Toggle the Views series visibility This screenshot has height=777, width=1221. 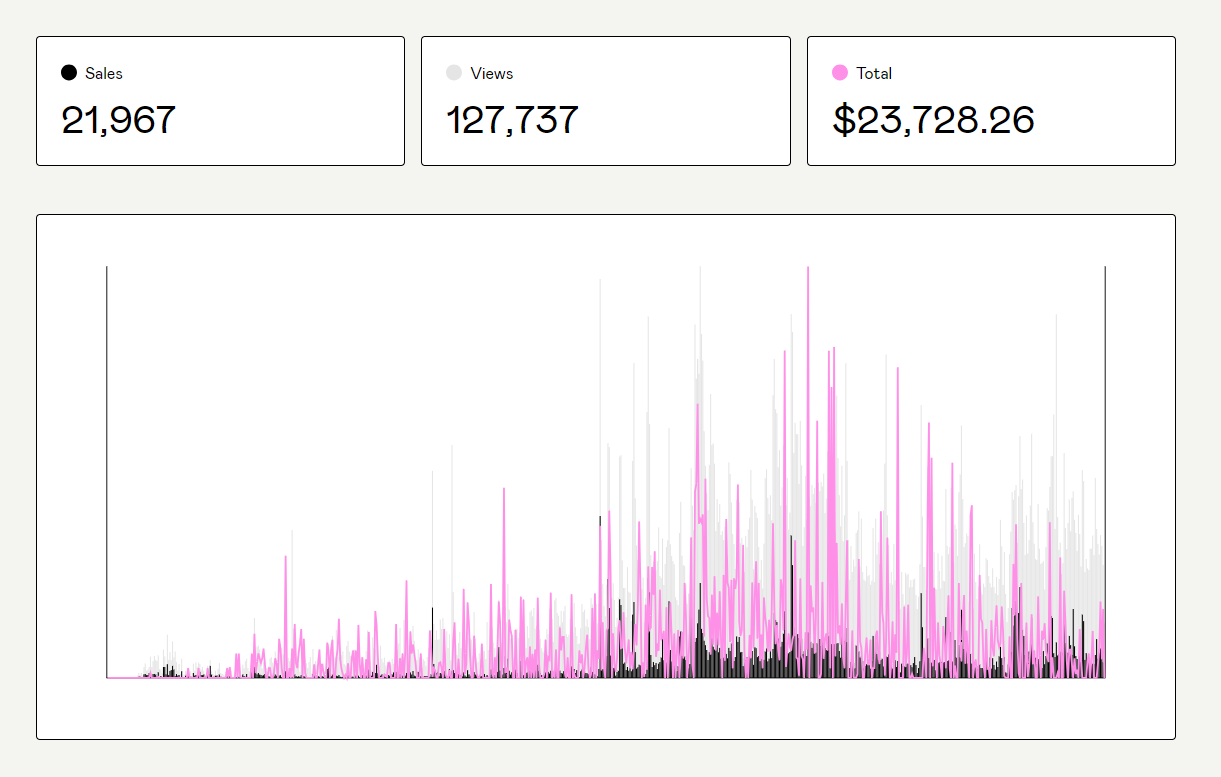tap(453, 72)
